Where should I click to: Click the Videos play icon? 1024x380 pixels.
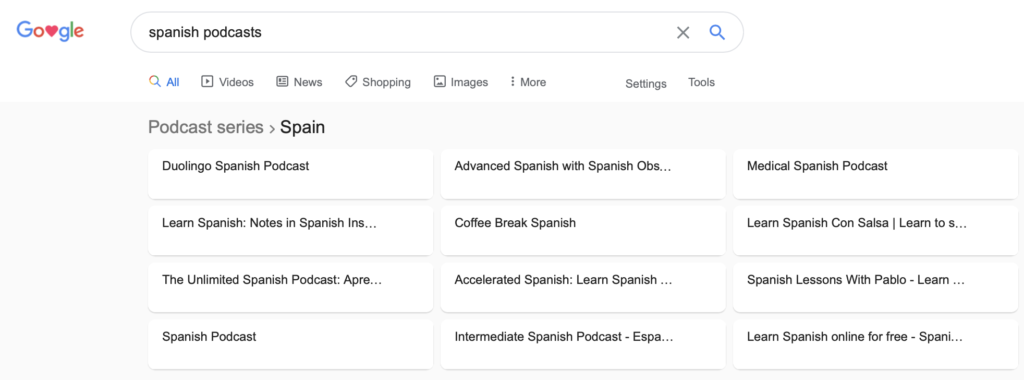pyautogui.click(x=207, y=82)
